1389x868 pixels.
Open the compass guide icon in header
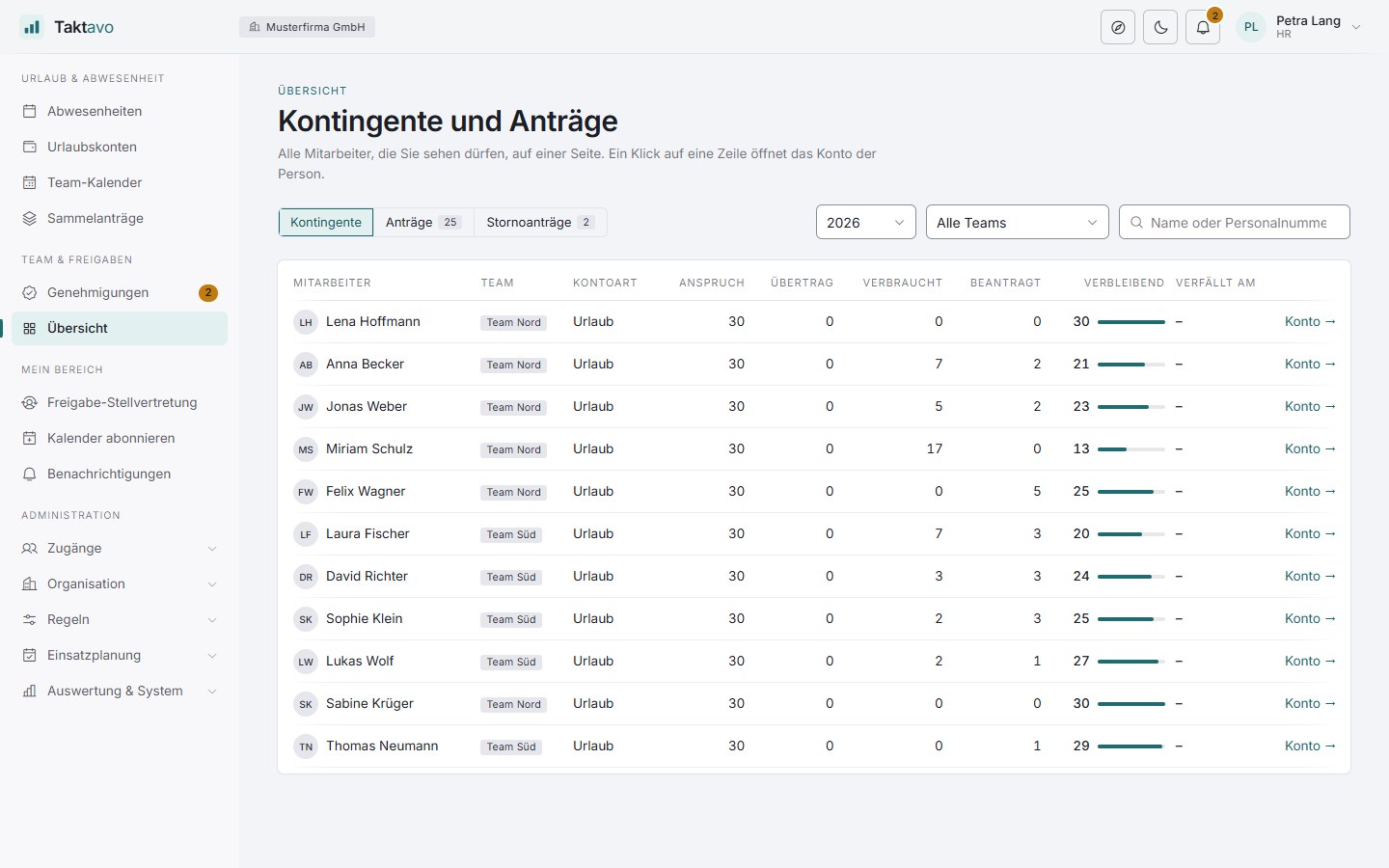pyautogui.click(x=1118, y=27)
